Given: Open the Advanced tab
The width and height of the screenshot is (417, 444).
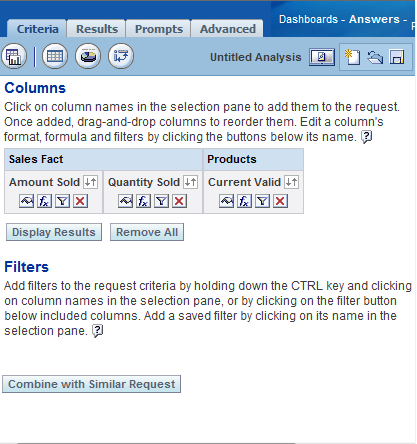Looking at the screenshot, I should [x=228, y=29].
